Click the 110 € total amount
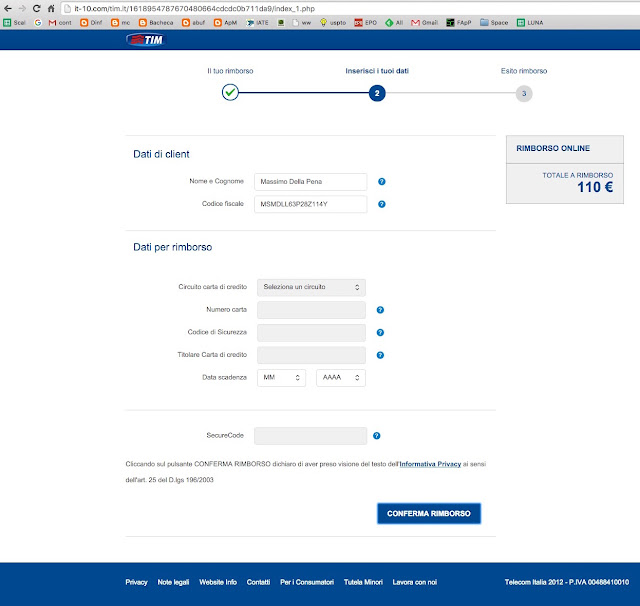640x606 pixels. tap(595, 187)
